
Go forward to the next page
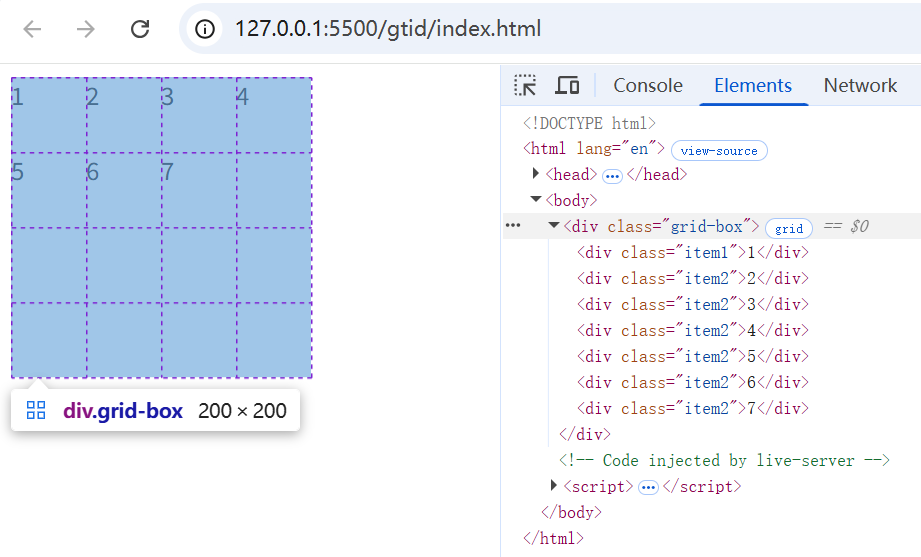(86, 29)
